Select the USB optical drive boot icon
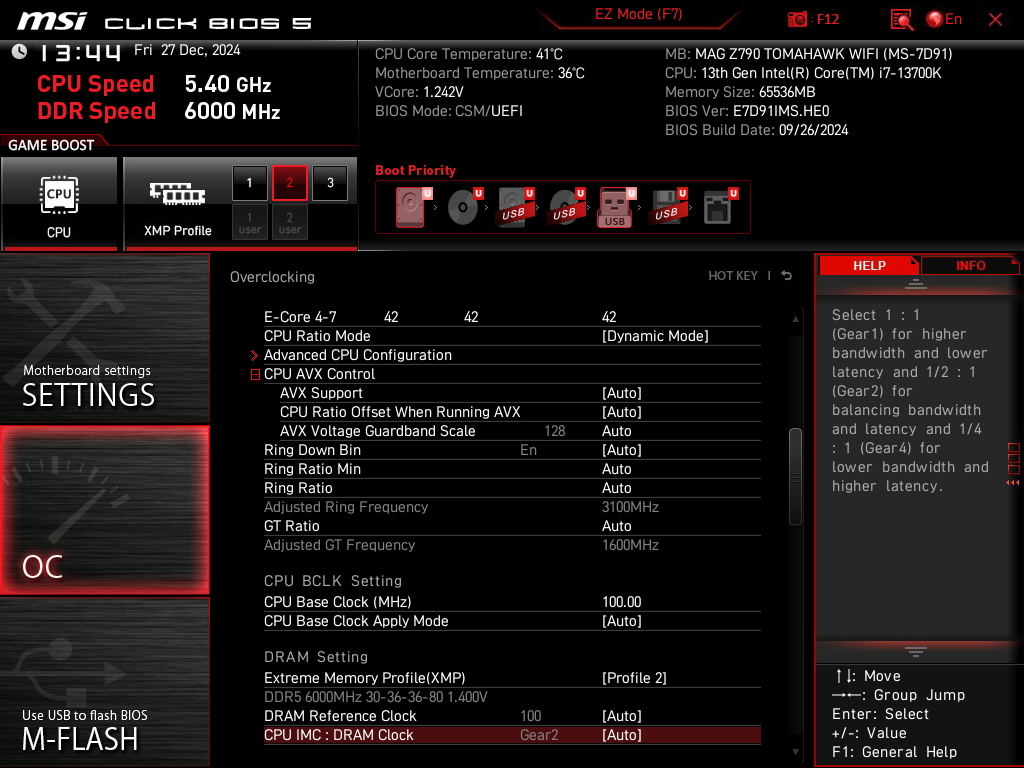The image size is (1024, 768). click(566, 207)
